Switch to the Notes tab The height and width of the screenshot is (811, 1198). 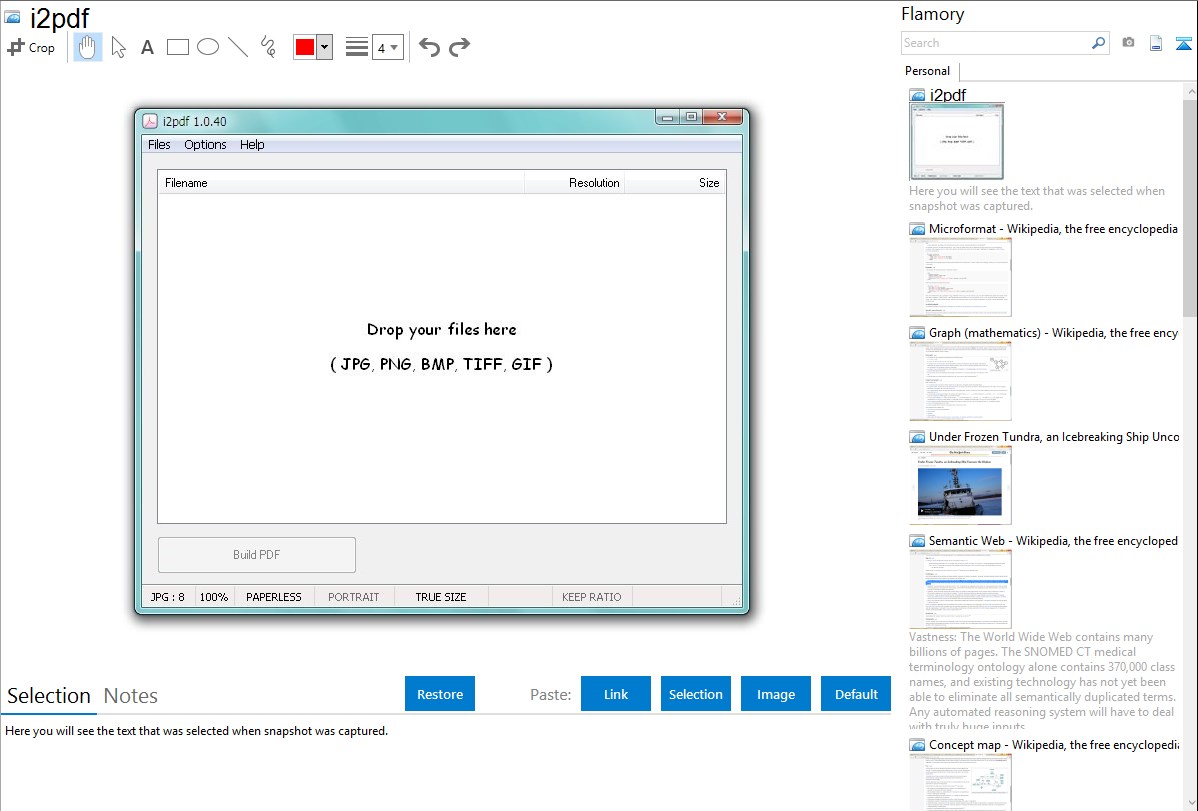(131, 696)
